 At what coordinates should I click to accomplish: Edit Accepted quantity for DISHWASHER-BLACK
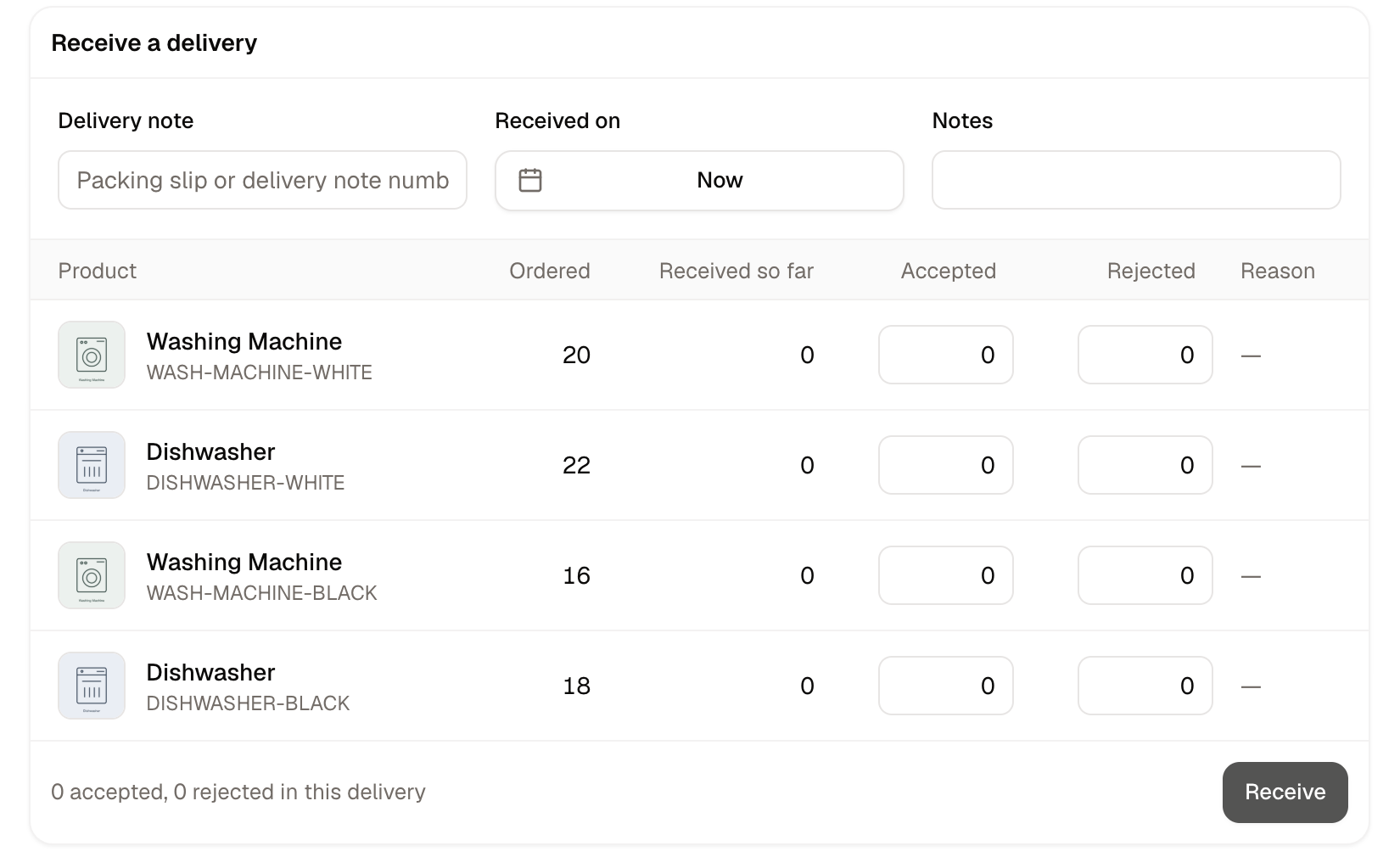pyautogui.click(x=946, y=686)
